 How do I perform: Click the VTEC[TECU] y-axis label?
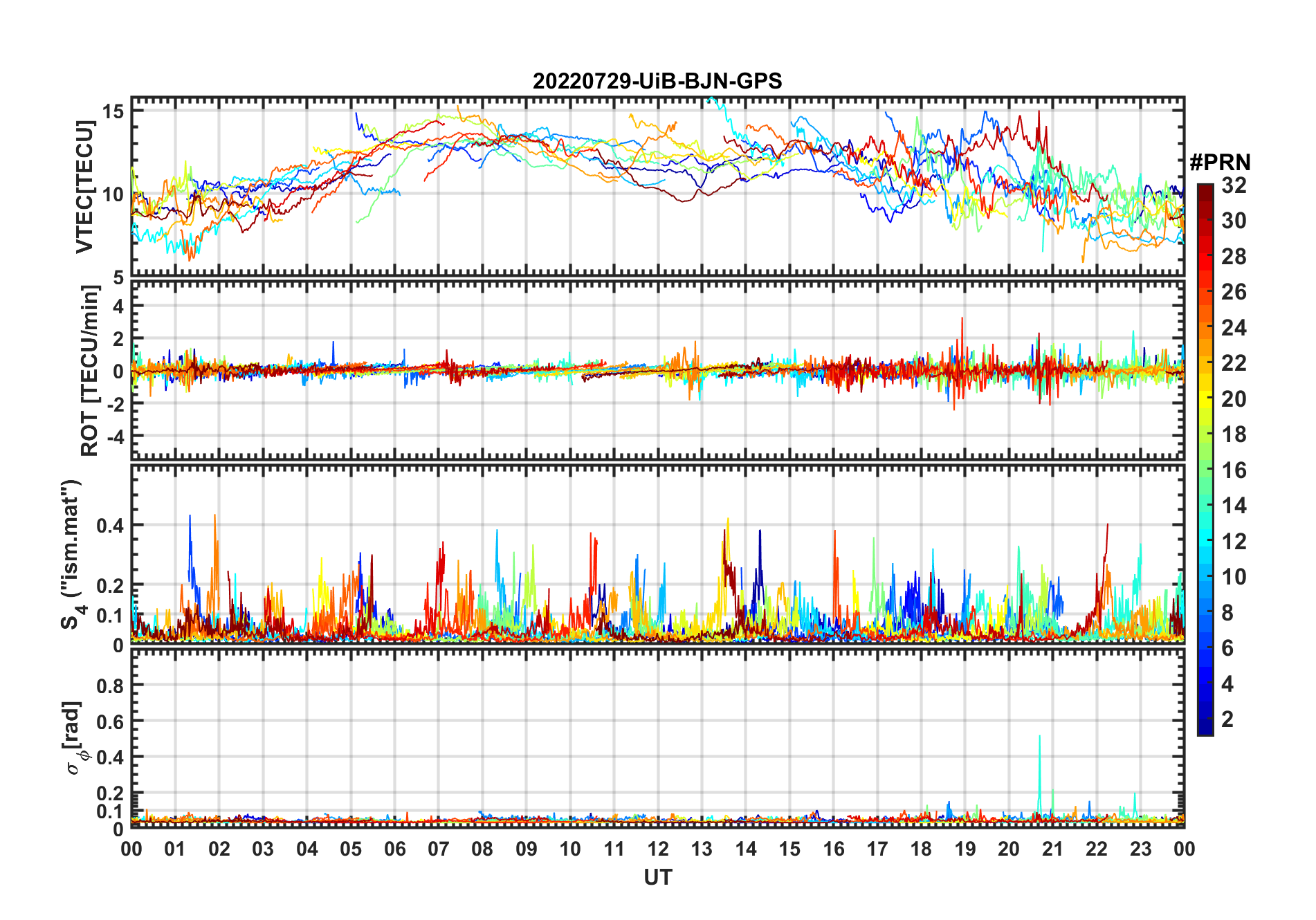(x=84, y=187)
